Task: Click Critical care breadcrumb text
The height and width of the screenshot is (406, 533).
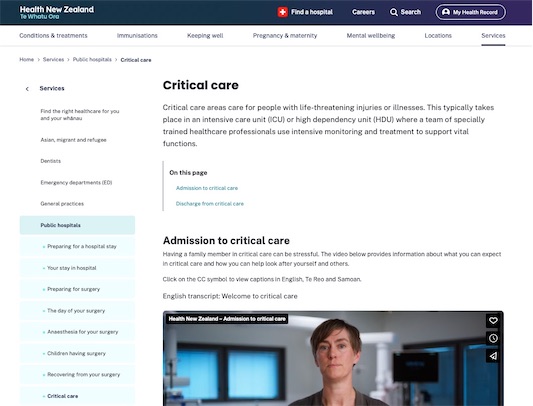Action: pos(136,60)
